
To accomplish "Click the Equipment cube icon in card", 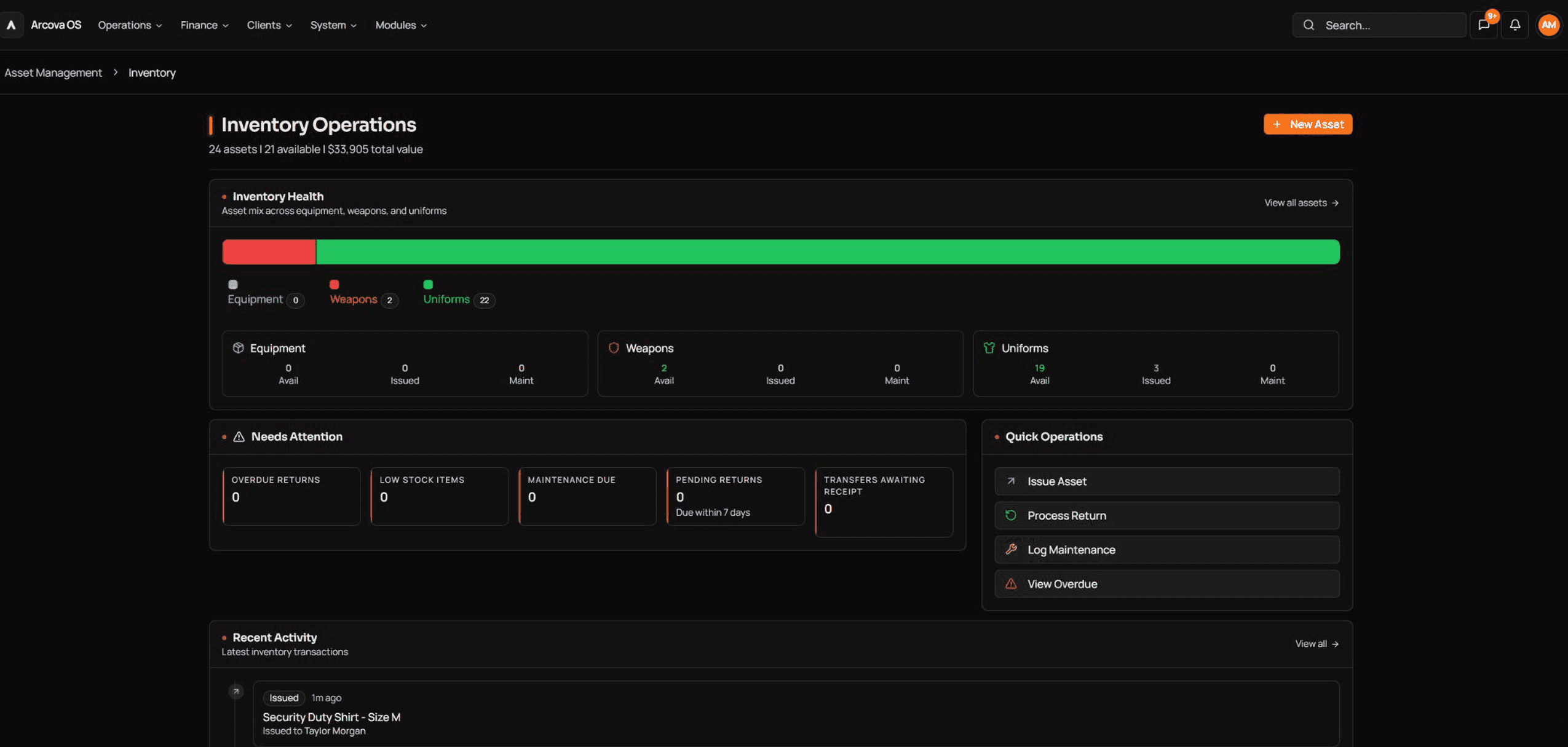I will [238, 348].
